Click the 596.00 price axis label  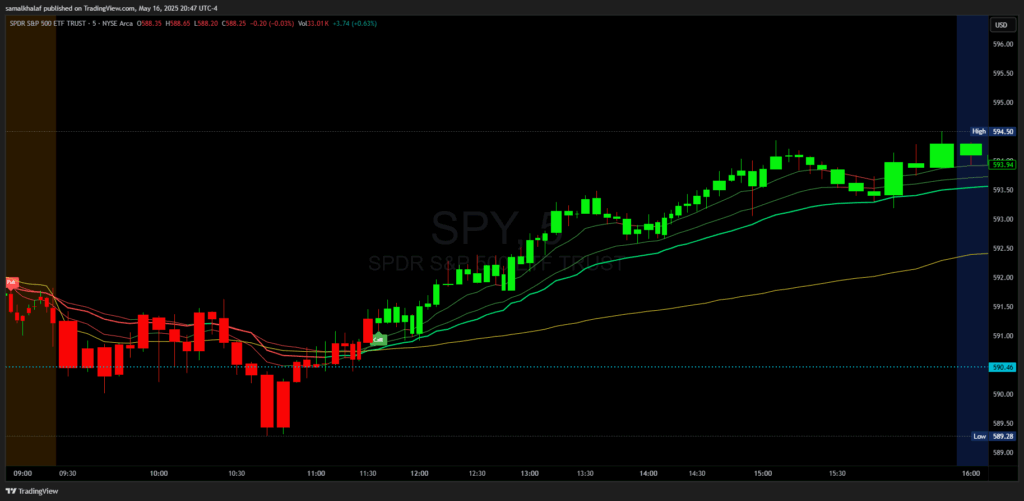click(1002, 44)
